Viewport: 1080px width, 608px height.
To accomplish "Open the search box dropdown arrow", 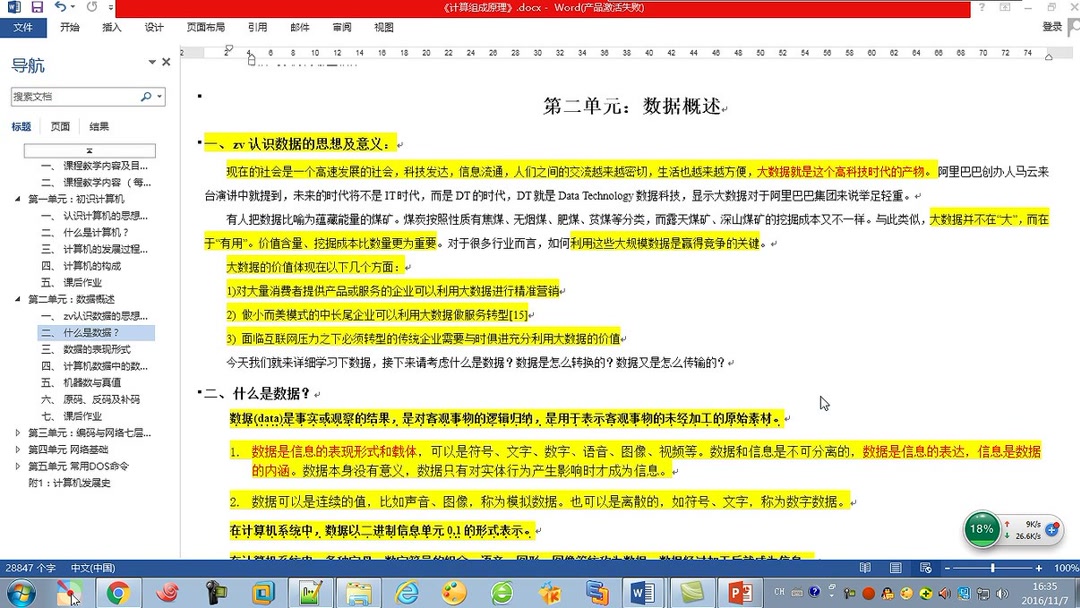I will click(160, 96).
